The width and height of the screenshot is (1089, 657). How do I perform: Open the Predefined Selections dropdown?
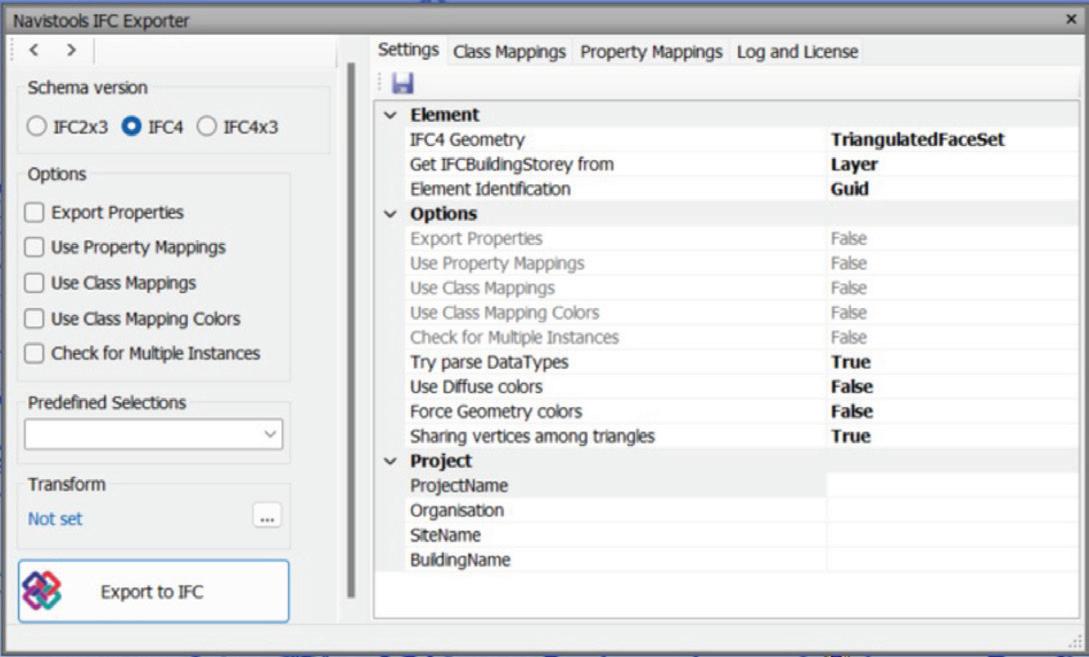pos(153,435)
